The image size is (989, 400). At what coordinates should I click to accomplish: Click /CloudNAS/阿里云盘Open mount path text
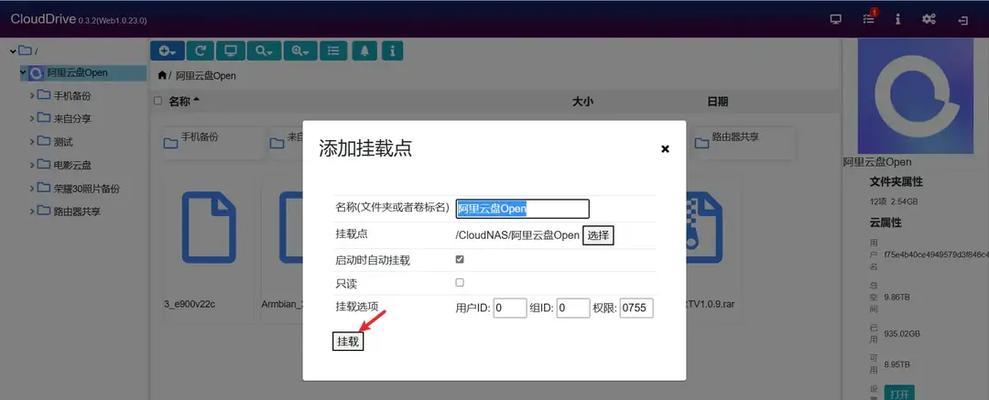click(x=517, y=235)
